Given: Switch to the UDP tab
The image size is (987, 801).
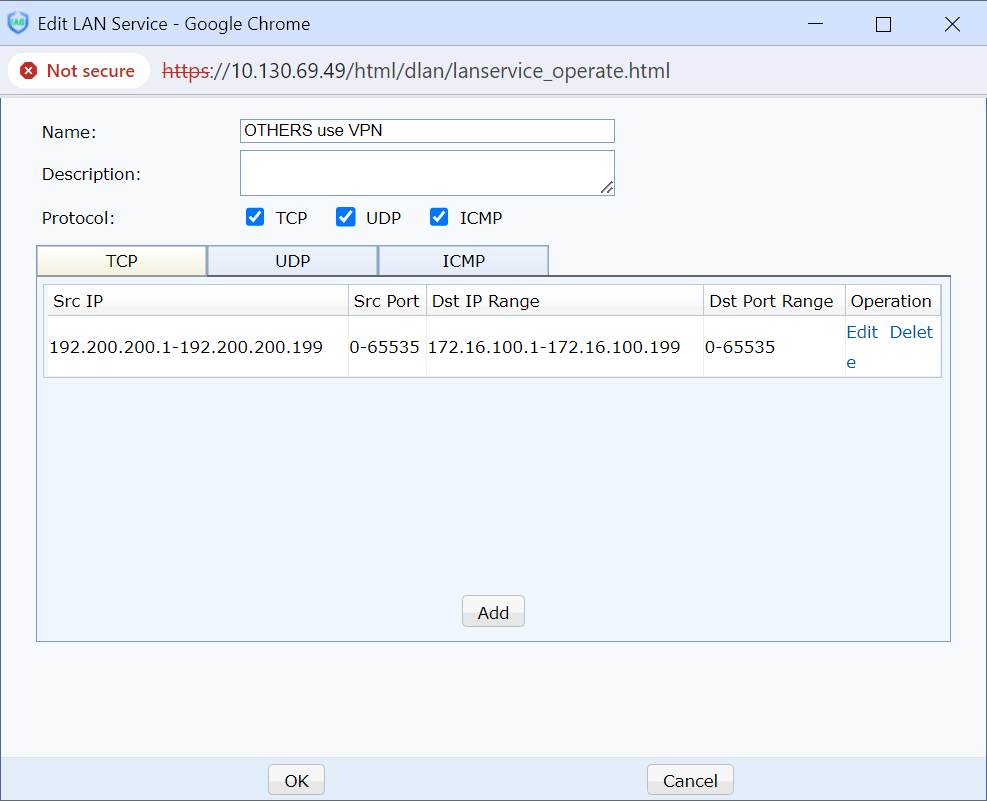Looking at the screenshot, I should click(292, 261).
